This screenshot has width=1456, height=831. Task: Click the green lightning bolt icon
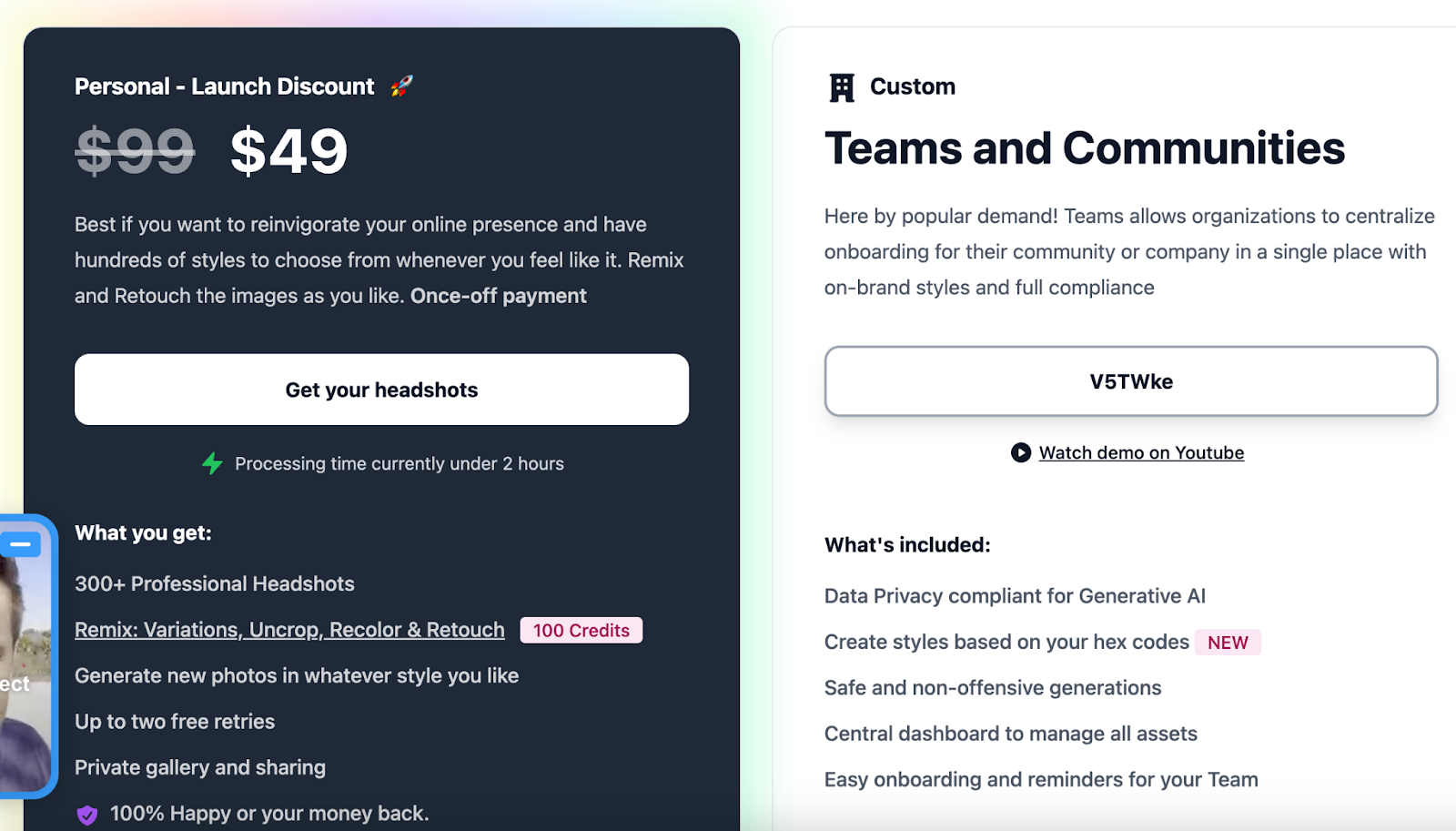[212, 463]
